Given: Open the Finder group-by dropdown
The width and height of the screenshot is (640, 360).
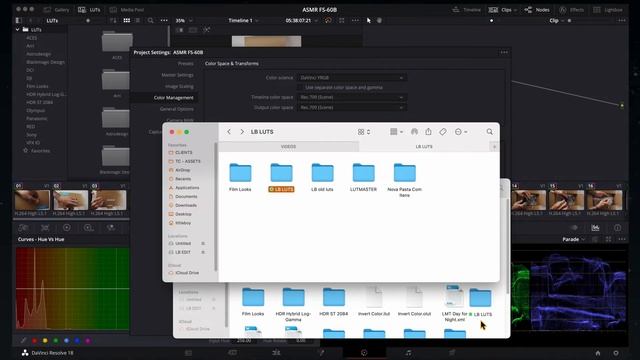Looking at the screenshot, I should click(396, 132).
